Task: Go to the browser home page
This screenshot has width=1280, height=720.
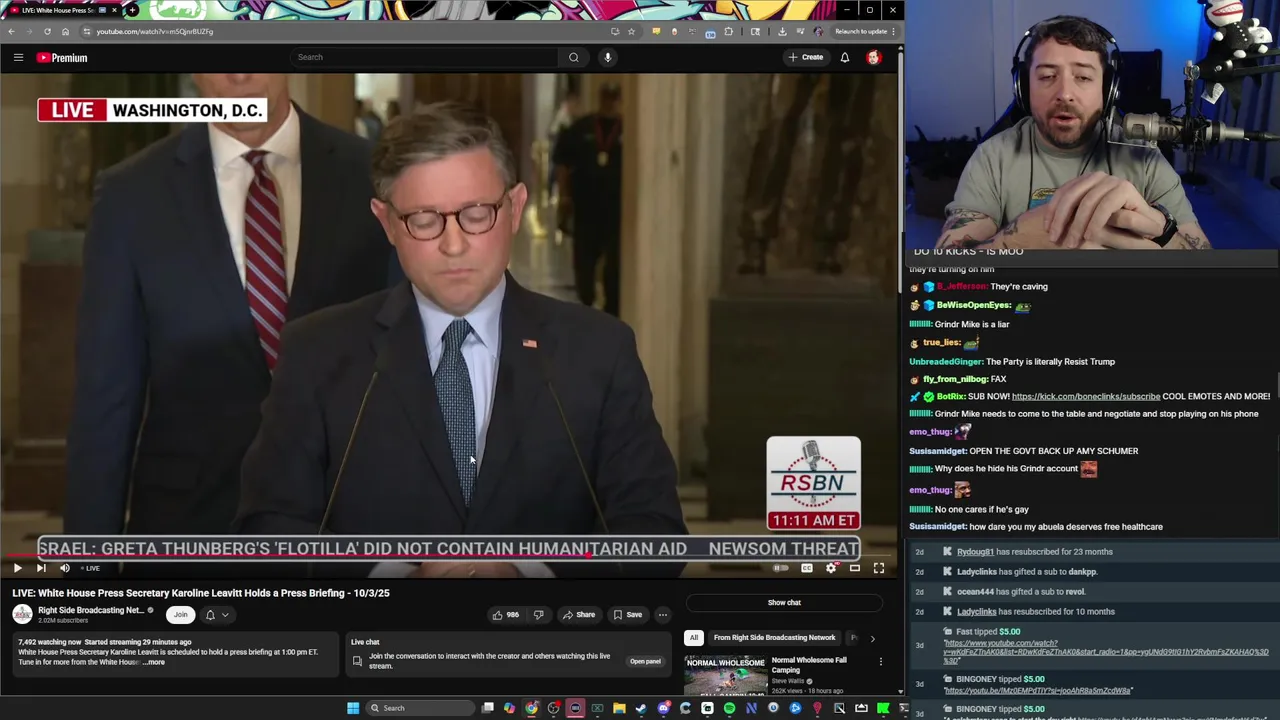Action: pyautogui.click(x=65, y=31)
